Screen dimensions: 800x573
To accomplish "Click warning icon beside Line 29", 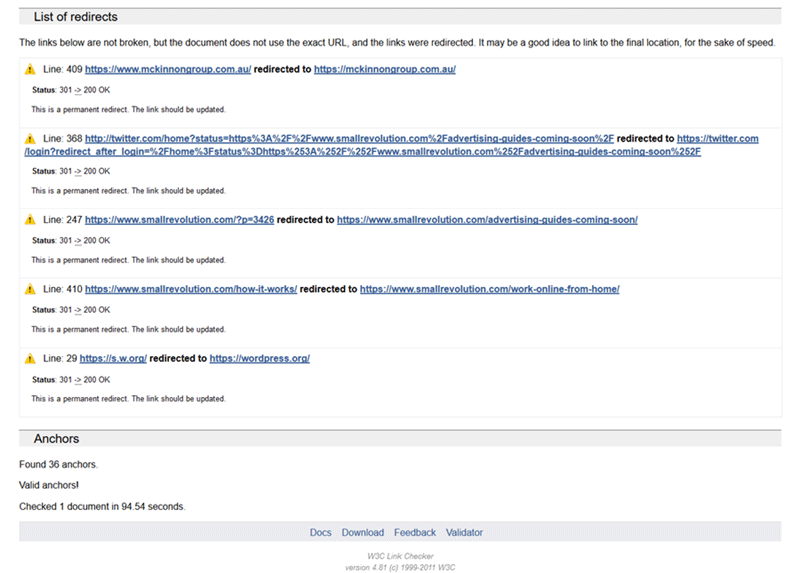I will pos(30,359).
